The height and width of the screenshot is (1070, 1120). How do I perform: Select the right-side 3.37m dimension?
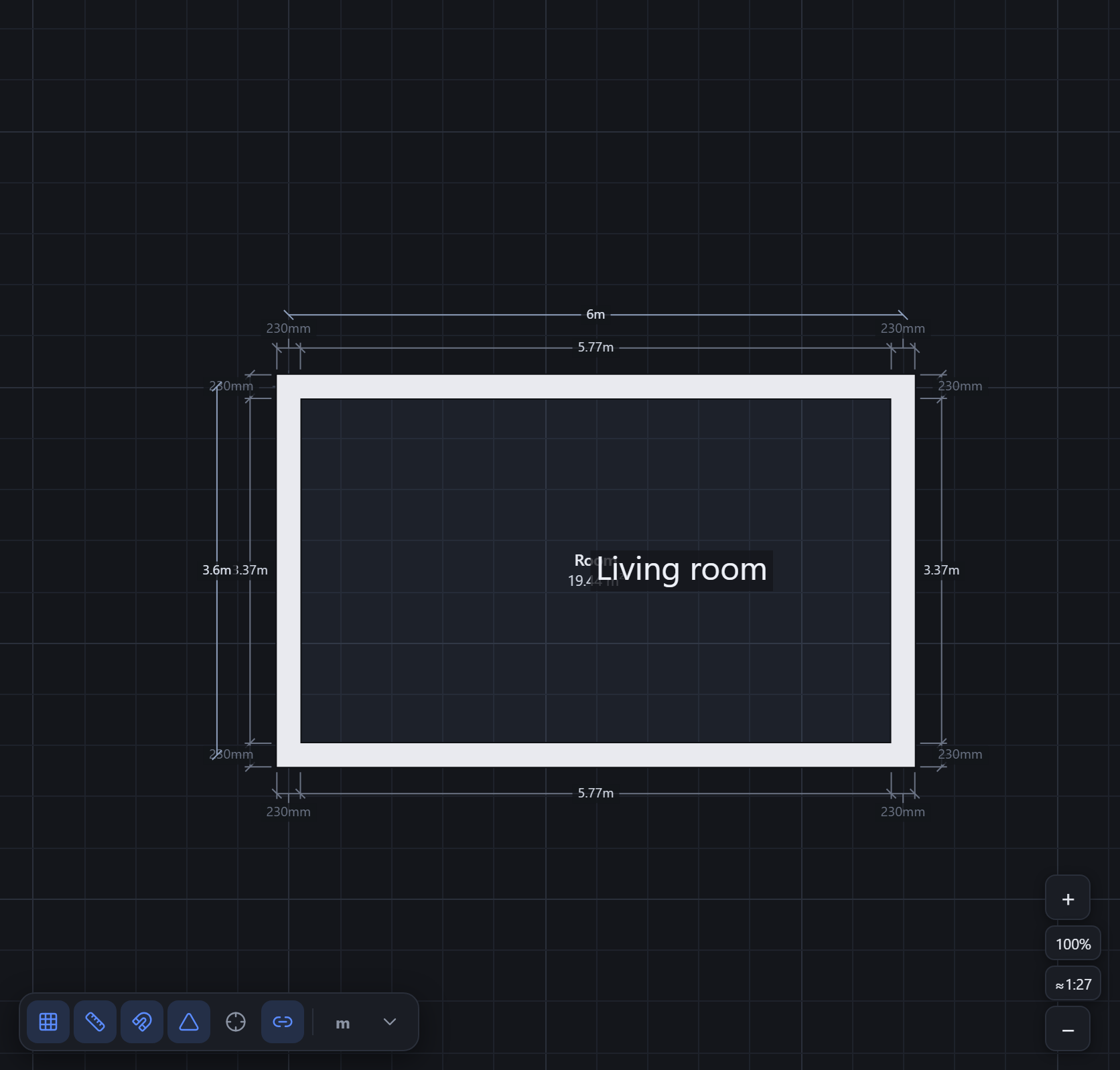click(x=941, y=570)
